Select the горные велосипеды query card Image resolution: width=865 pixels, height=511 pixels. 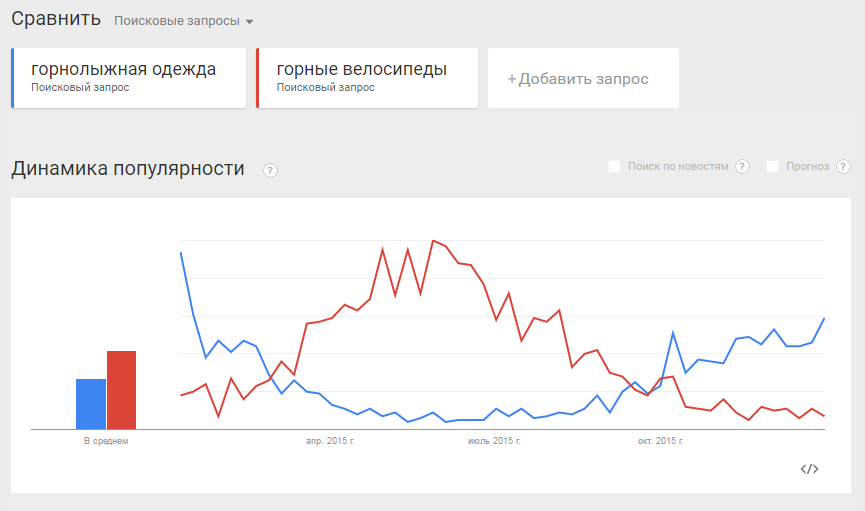coord(367,77)
